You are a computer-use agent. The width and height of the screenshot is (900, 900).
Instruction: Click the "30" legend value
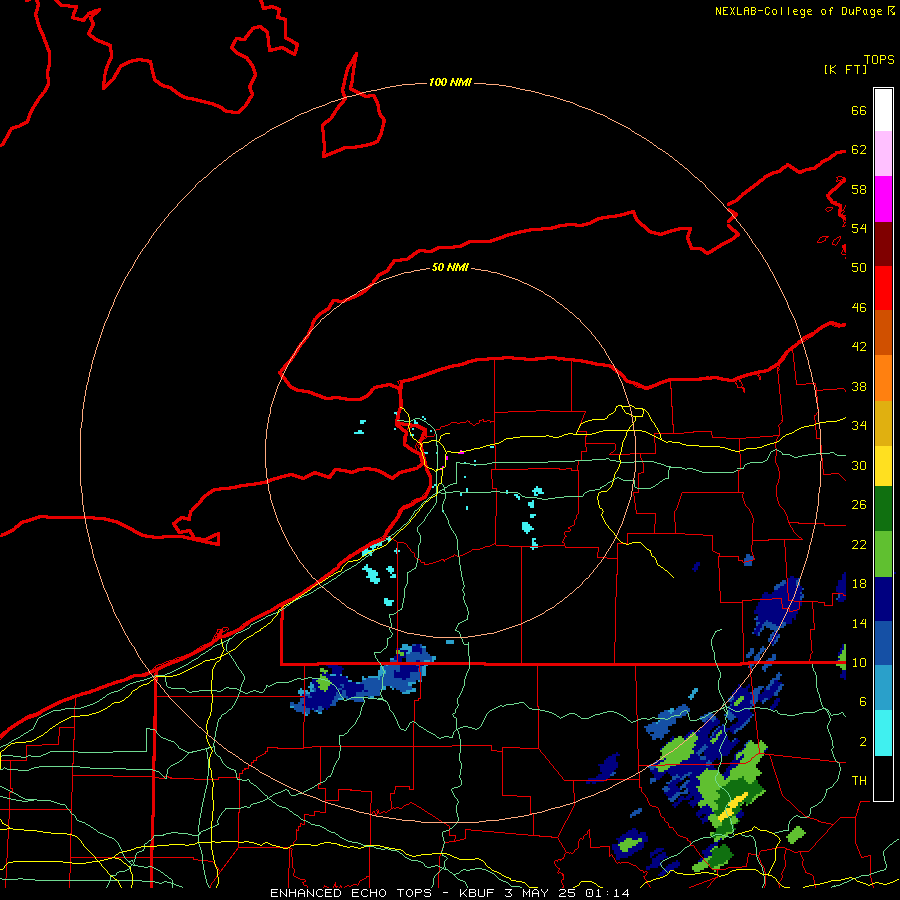coord(859,465)
